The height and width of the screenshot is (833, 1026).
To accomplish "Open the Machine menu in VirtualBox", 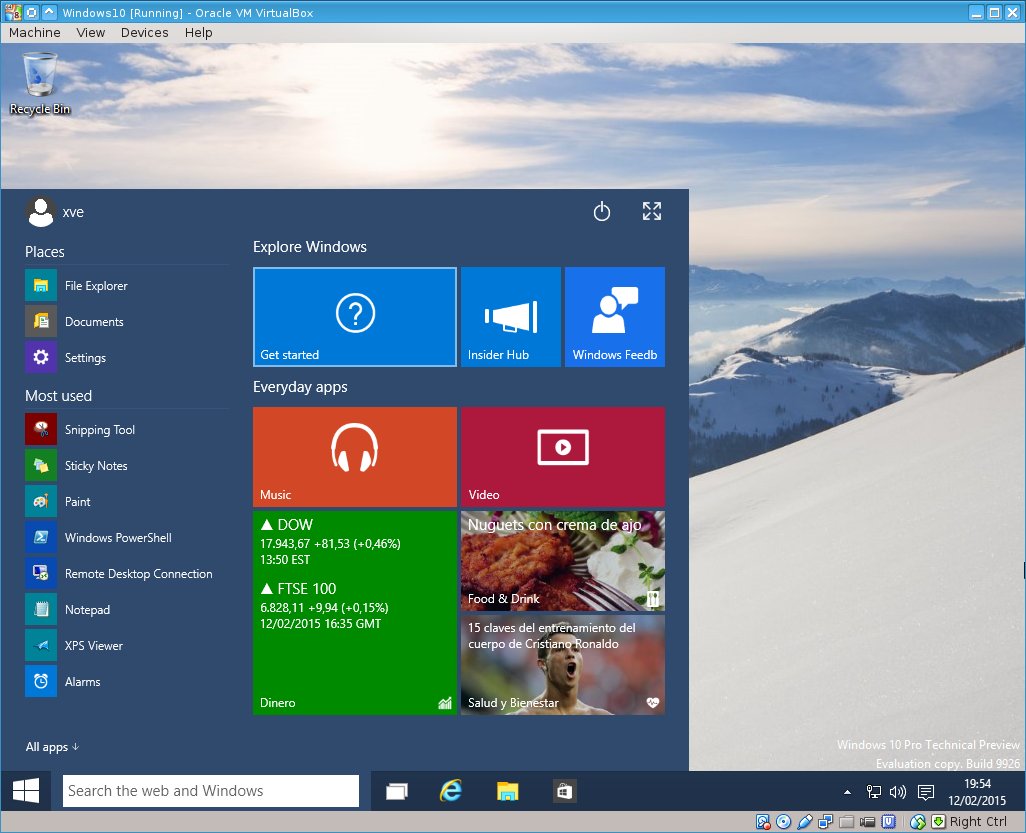I will click(x=35, y=33).
